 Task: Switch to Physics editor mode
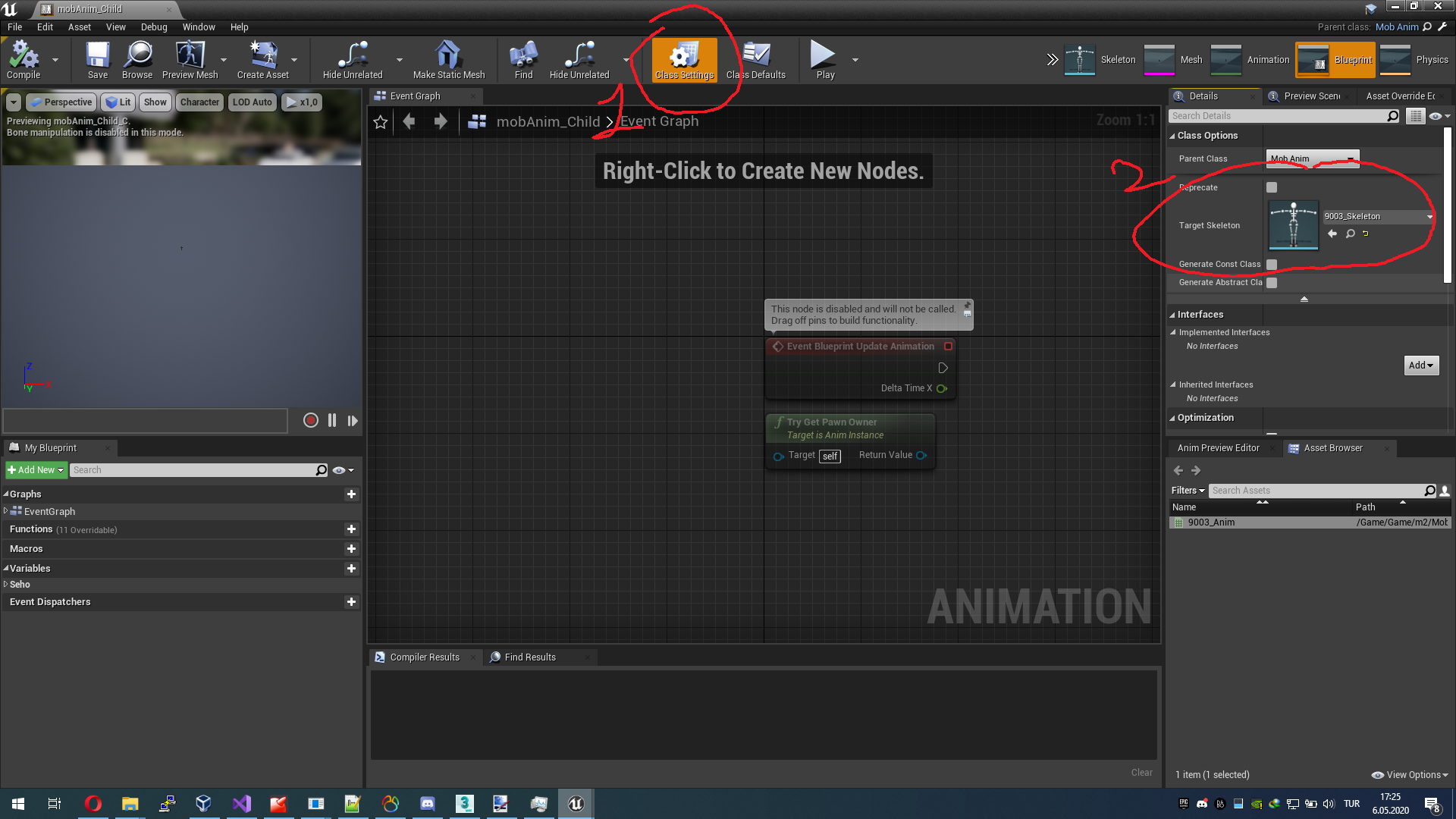pos(1414,60)
